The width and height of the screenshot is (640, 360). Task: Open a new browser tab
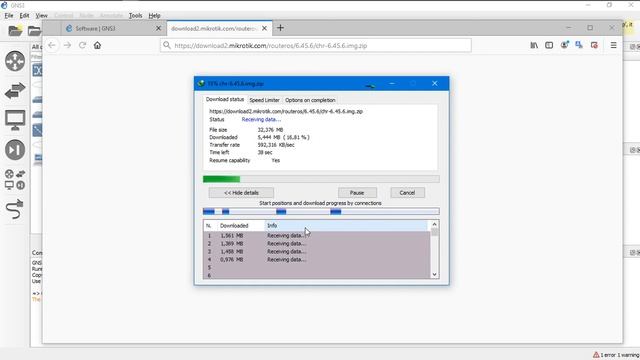280,28
